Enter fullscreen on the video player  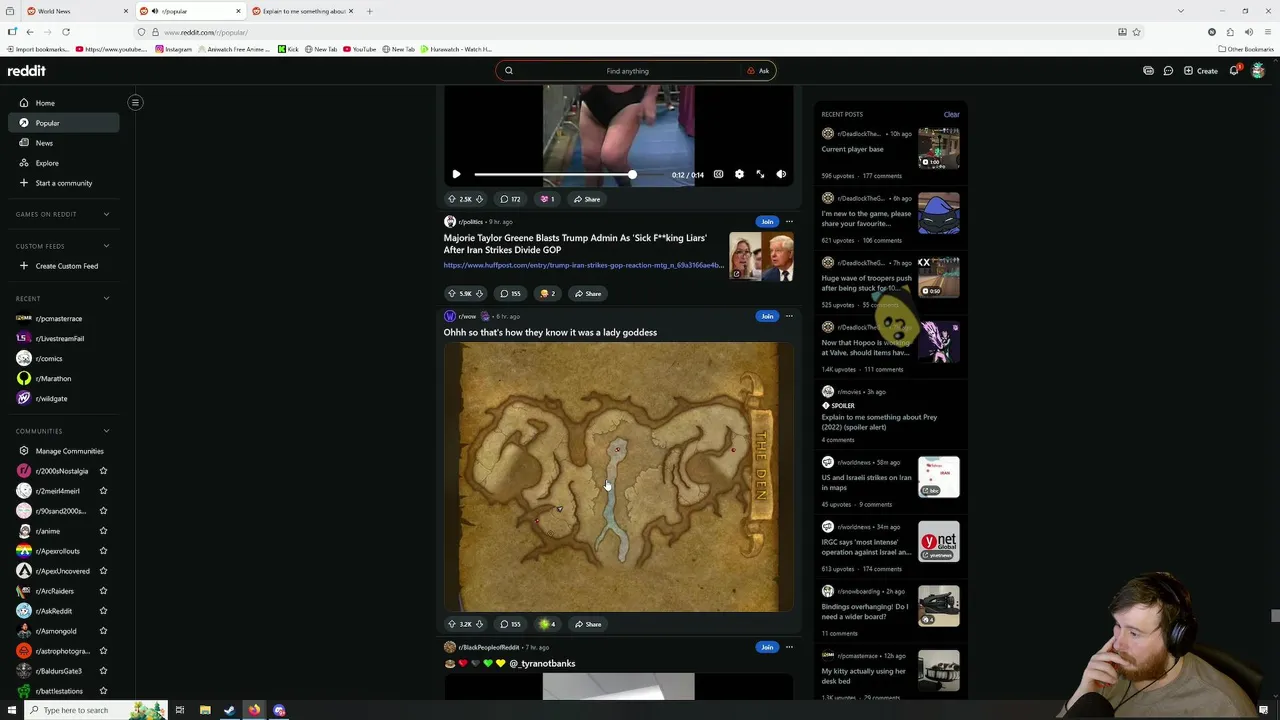coord(760,174)
